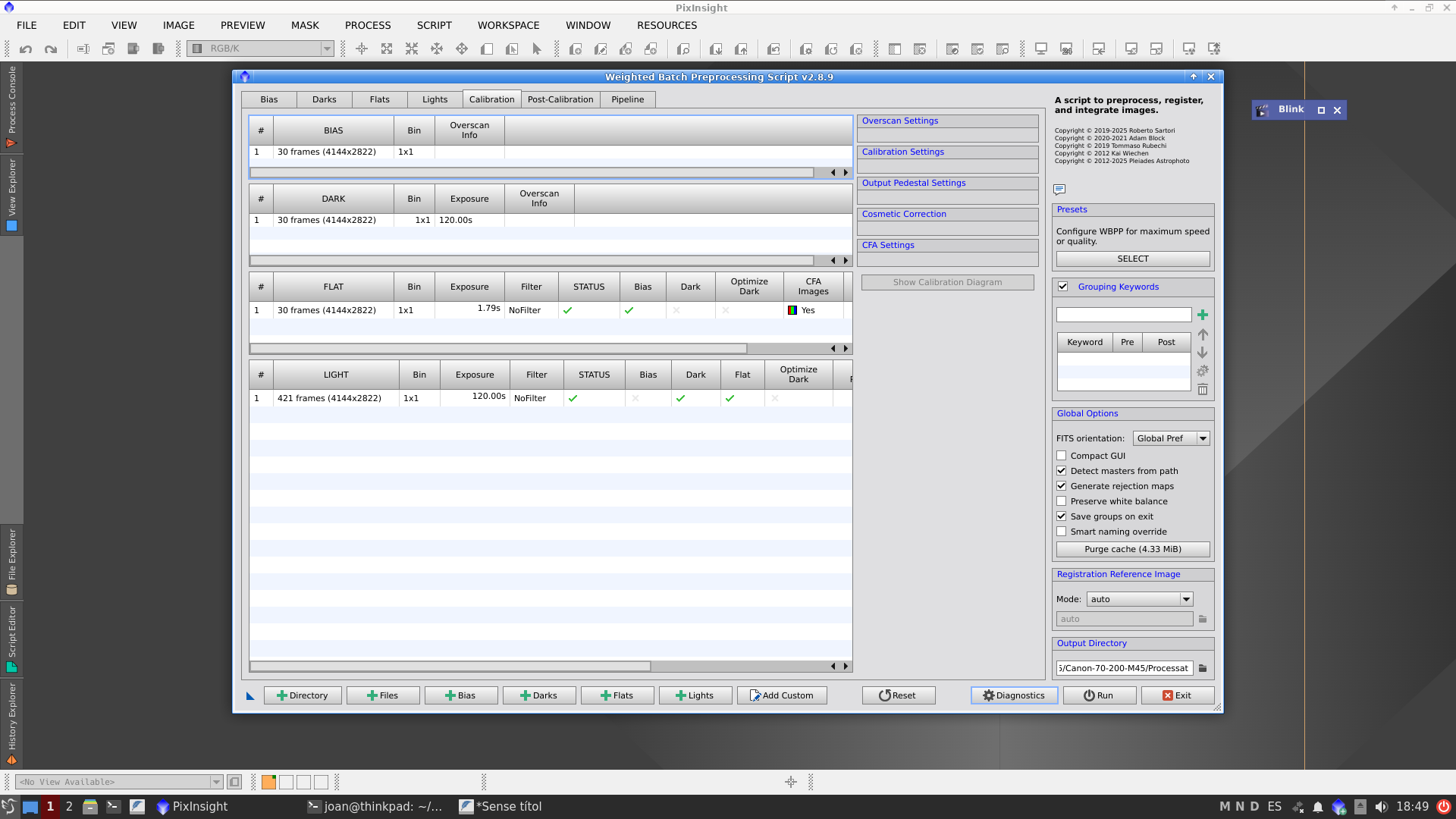Click the redo arrow in toolbar
Viewport: 1456px width, 819px height.
51,49
